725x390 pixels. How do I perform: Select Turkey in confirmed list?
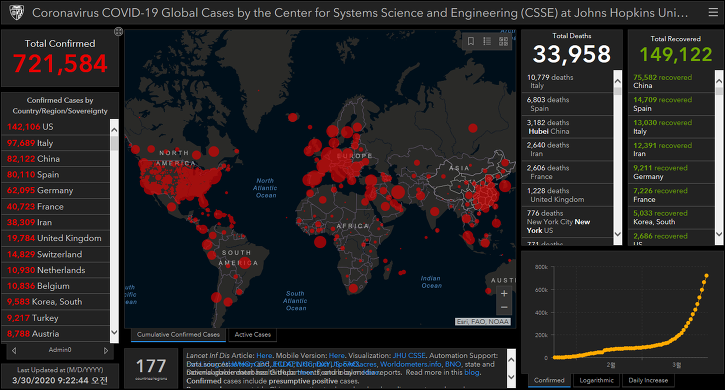pyautogui.click(x=56, y=318)
